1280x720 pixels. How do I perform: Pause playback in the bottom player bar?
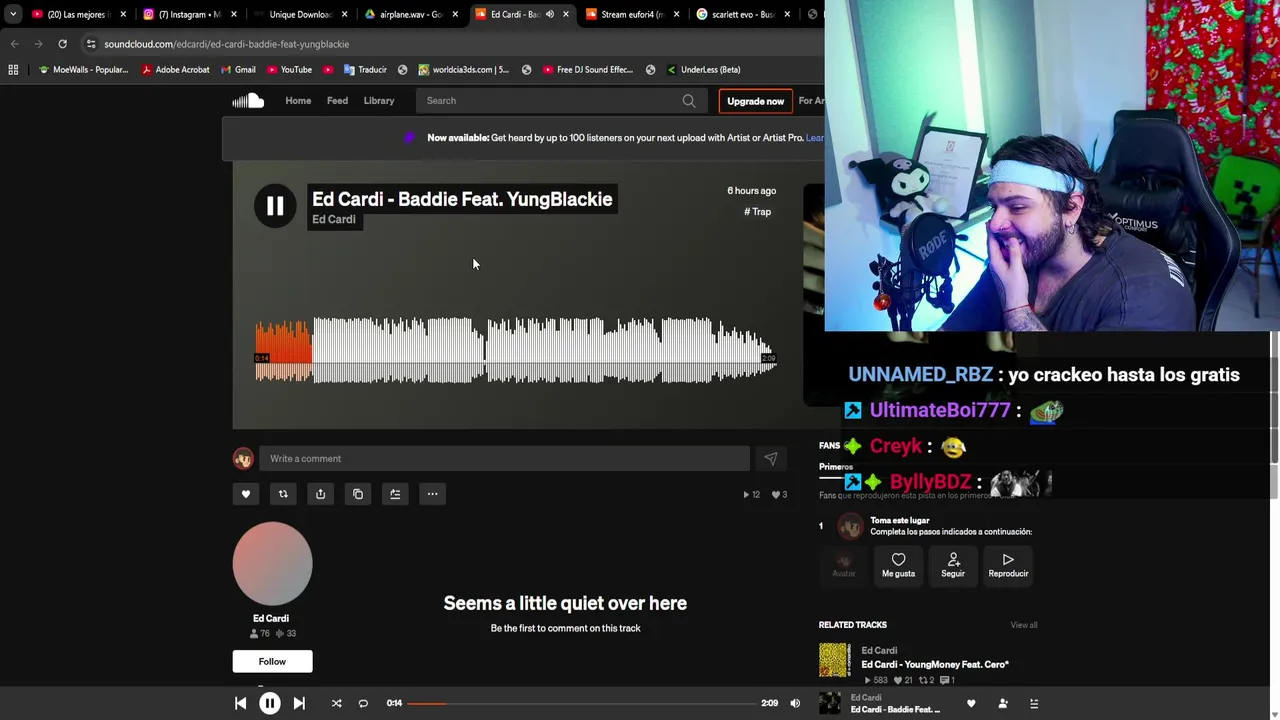[x=270, y=703]
